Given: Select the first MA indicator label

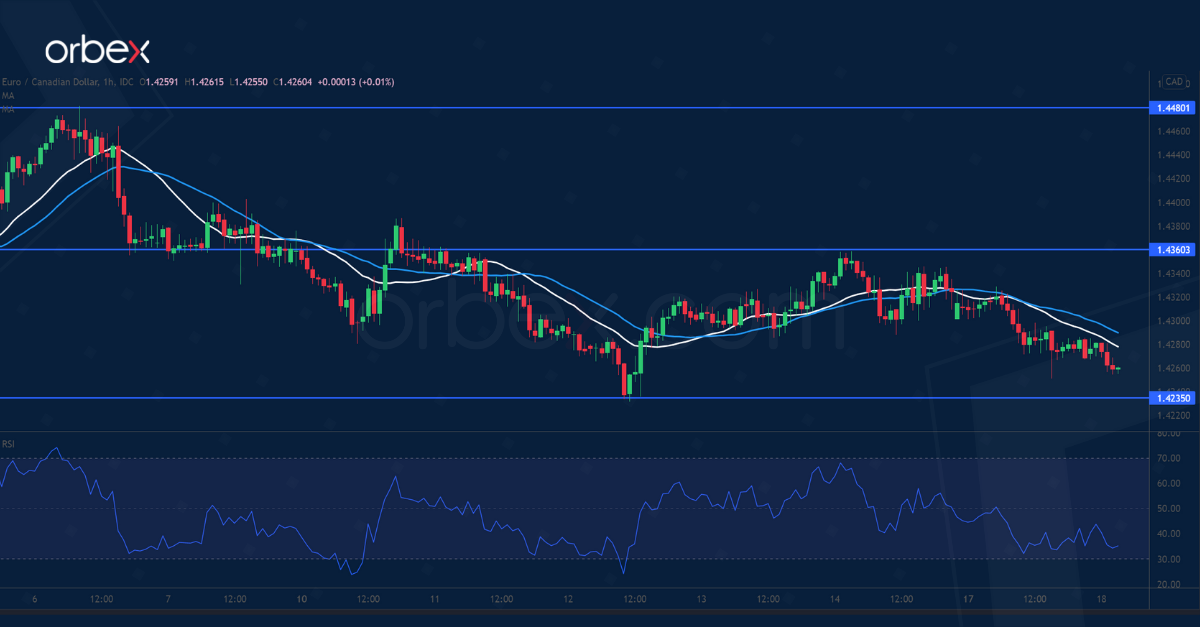Looking at the screenshot, I should tap(8, 96).
